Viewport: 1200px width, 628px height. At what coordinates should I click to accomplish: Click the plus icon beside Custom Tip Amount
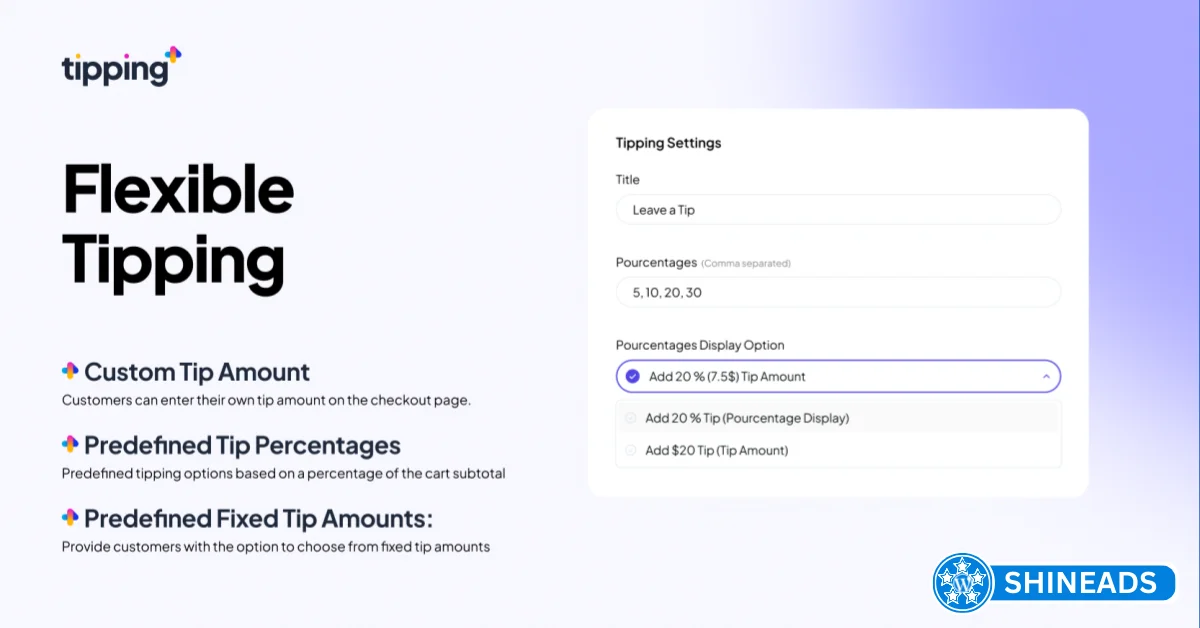pyautogui.click(x=70, y=371)
